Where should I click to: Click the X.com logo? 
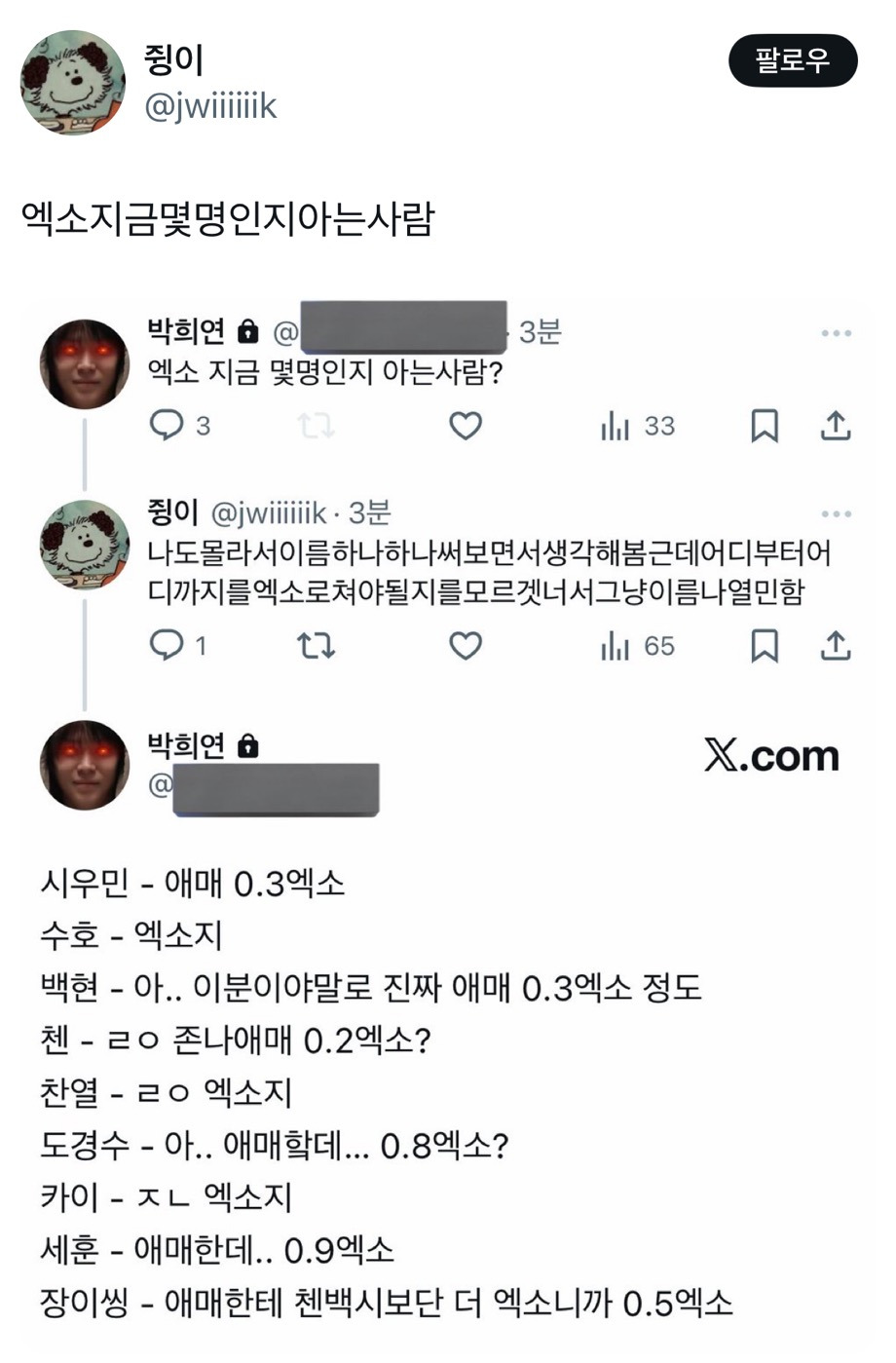[x=771, y=756]
